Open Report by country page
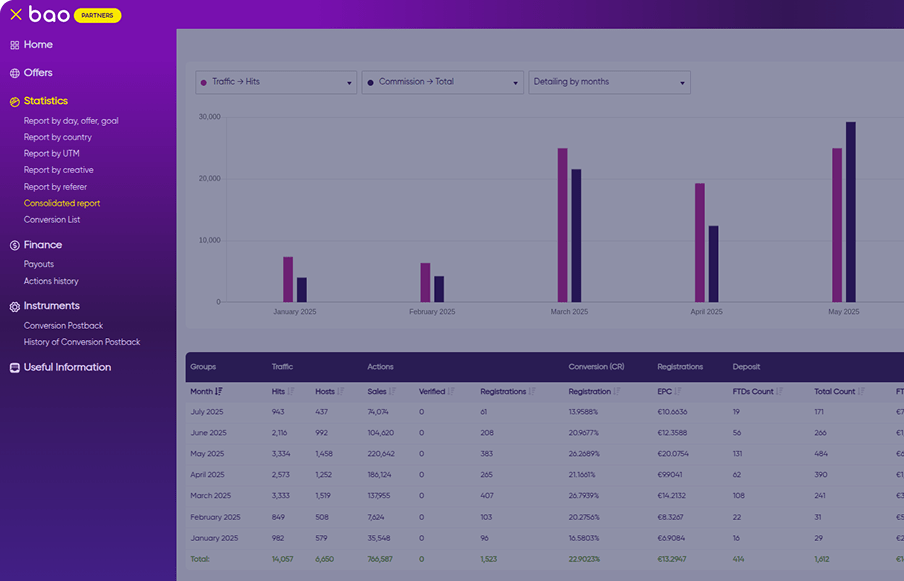Viewport: 904px width, 581px height. pos(58,137)
